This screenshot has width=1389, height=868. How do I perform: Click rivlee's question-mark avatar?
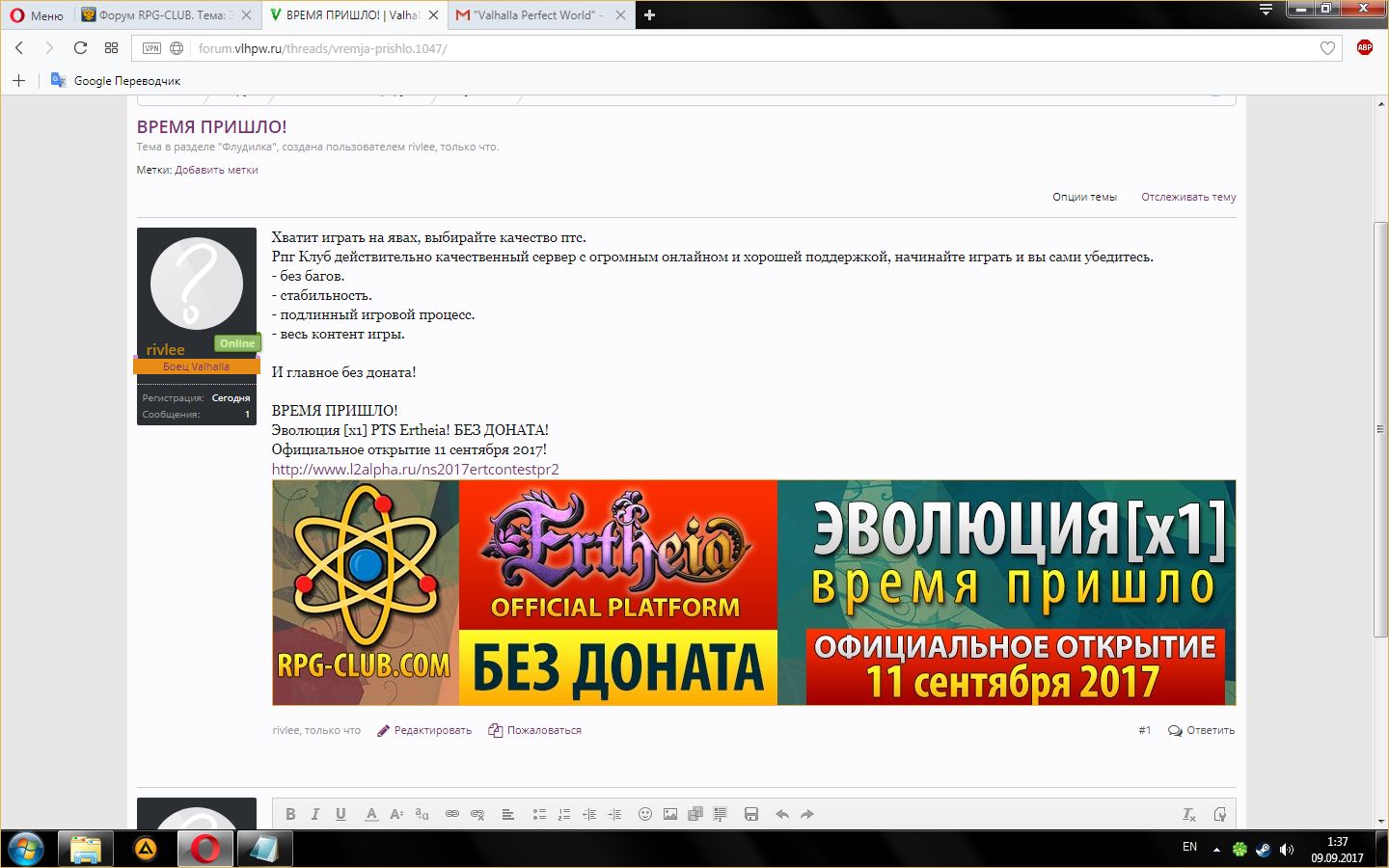click(197, 284)
